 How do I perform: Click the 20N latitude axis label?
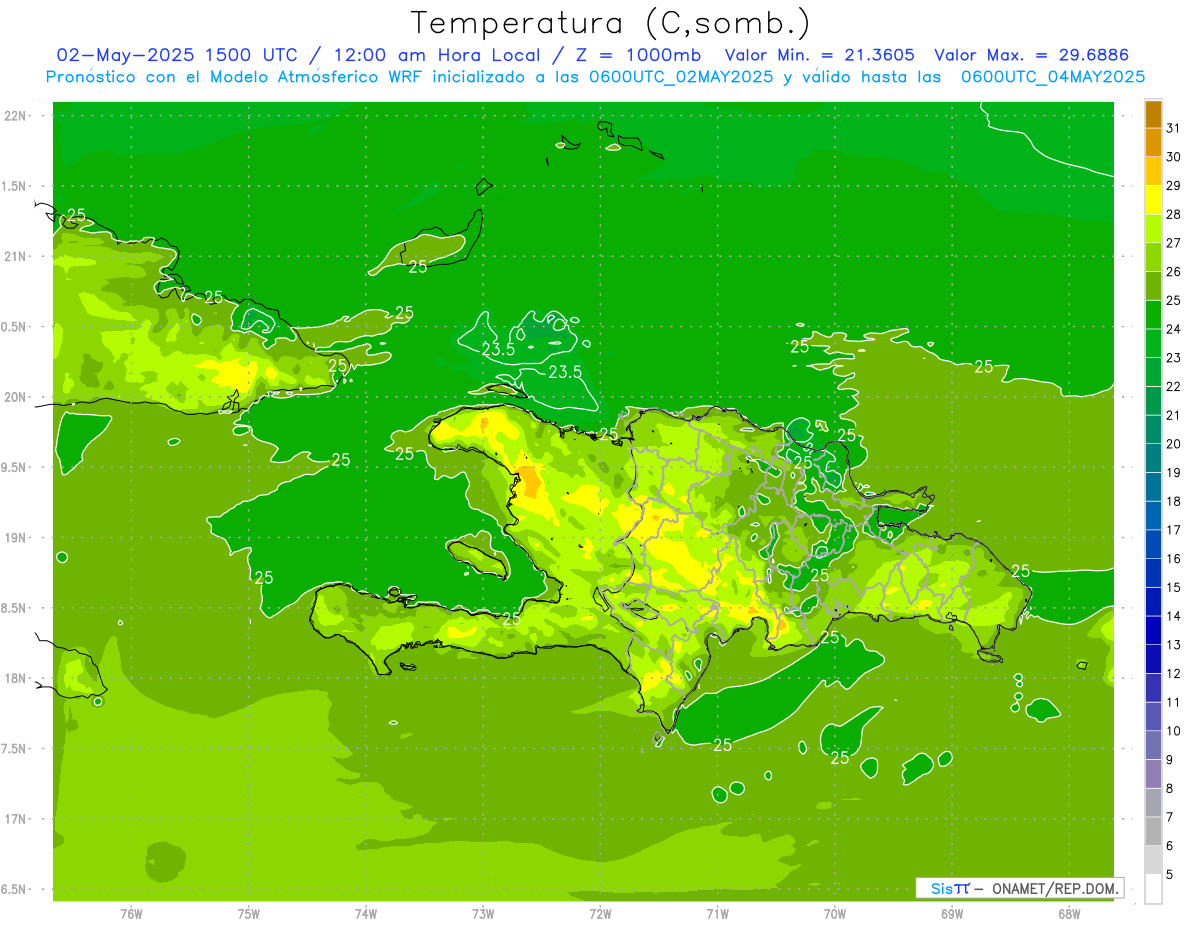[16, 397]
